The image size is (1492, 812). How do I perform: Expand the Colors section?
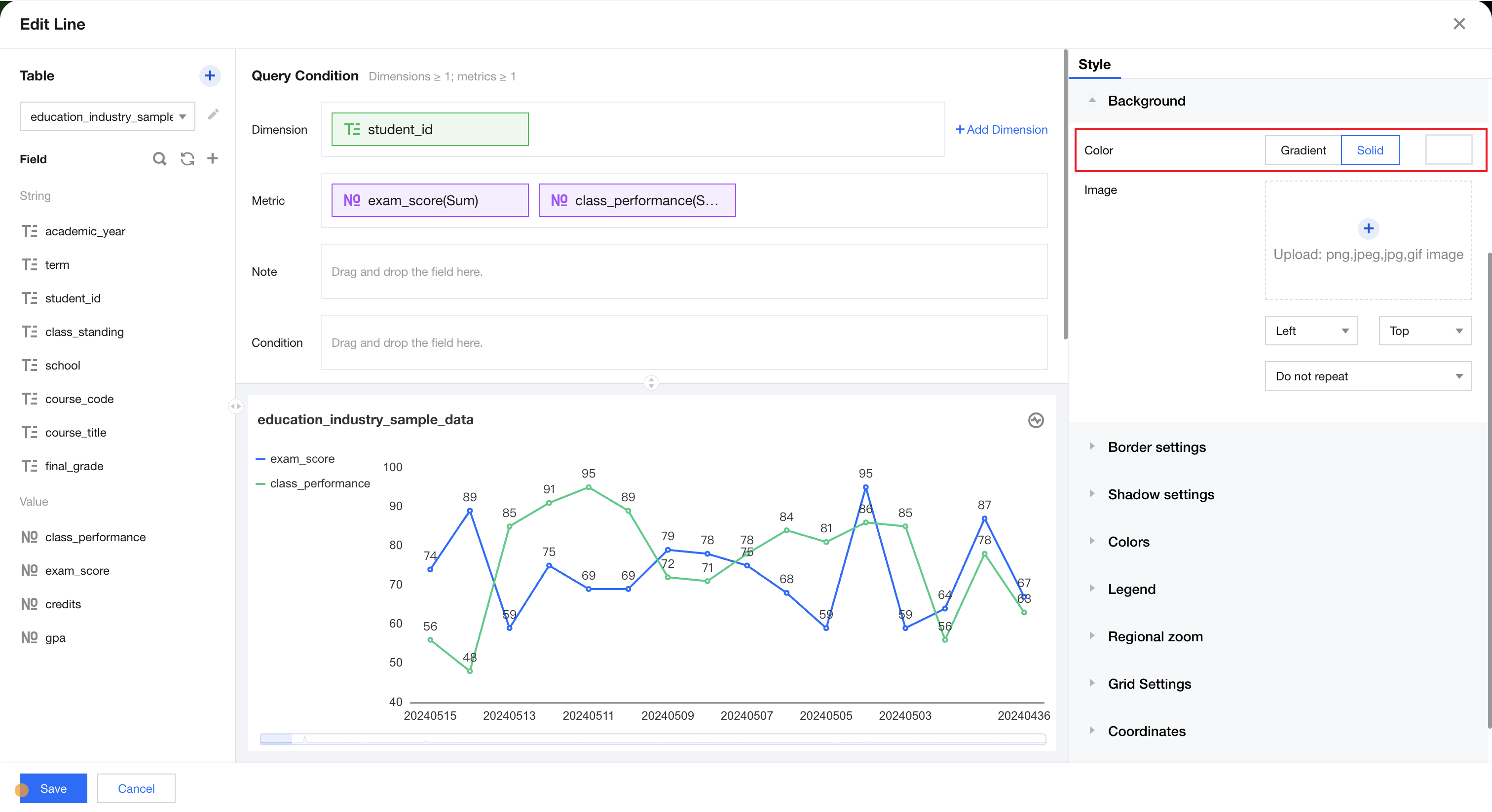[1092, 542]
